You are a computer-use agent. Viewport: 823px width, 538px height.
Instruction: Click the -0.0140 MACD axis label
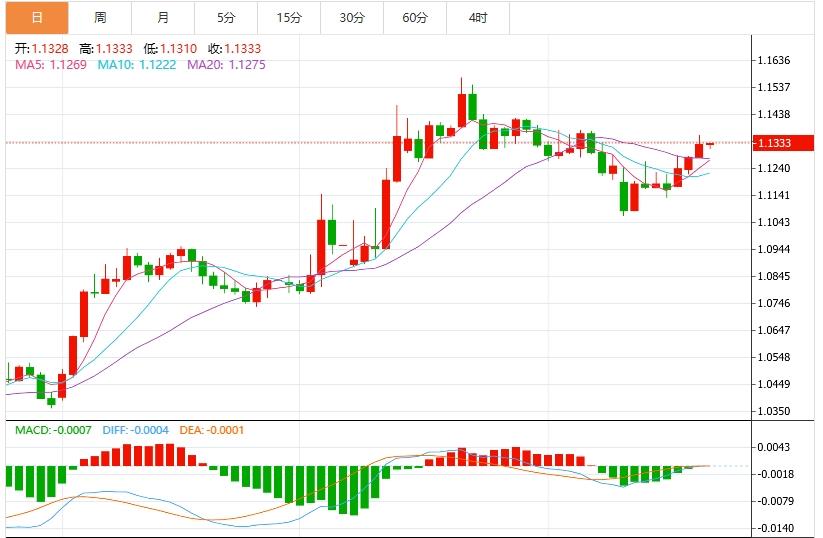coord(776,528)
